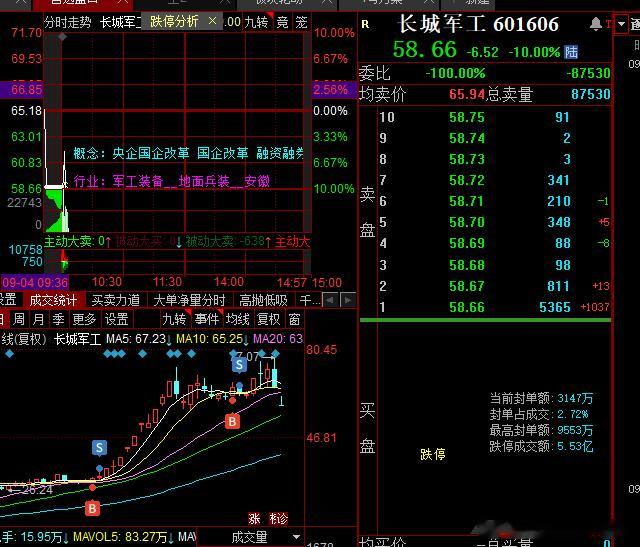Screen dimensions: 640x547
Task: Select the 周 weekly K-line period
Action: point(18,319)
